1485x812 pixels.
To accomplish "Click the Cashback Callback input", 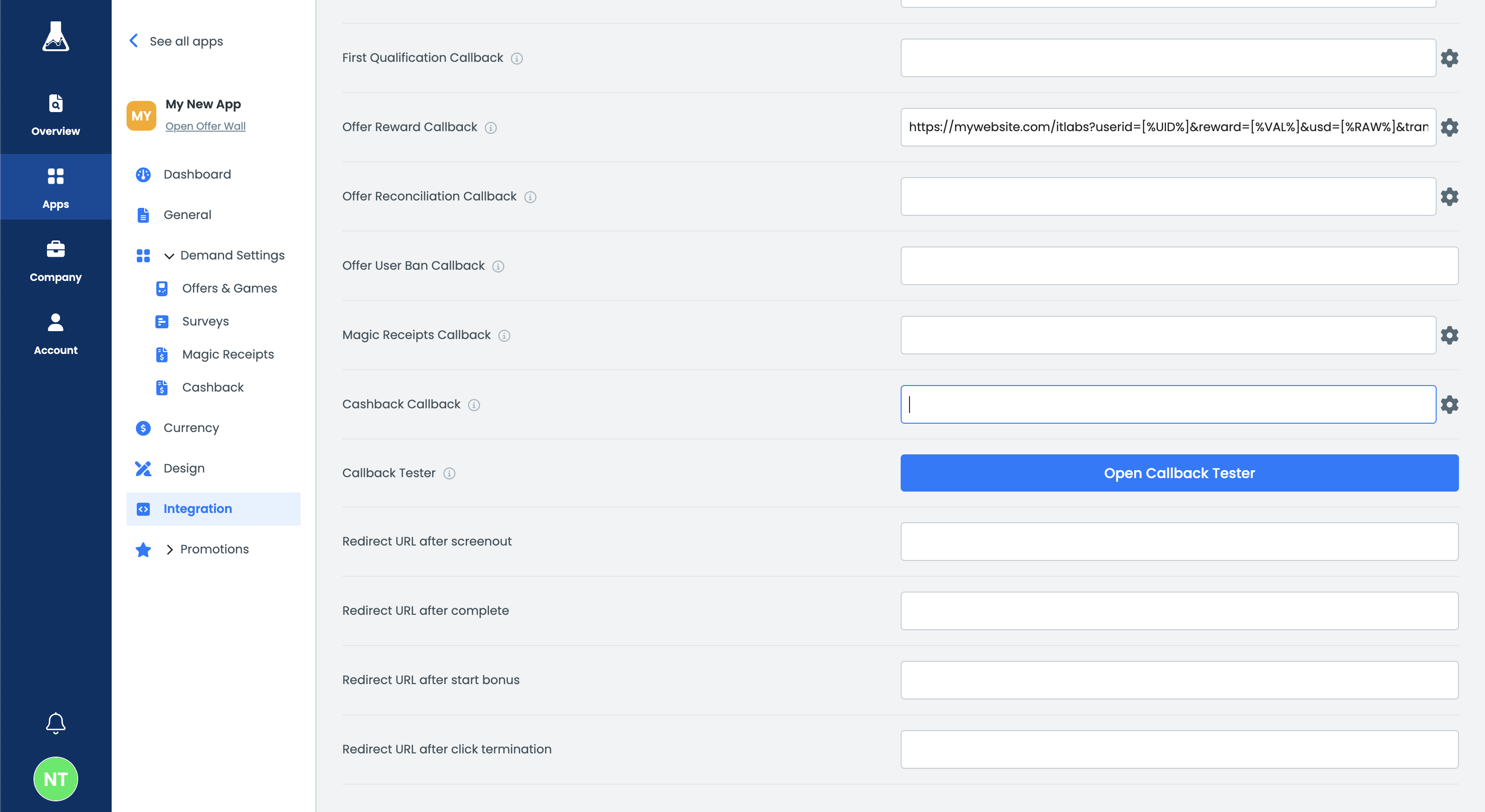I will pos(1168,404).
